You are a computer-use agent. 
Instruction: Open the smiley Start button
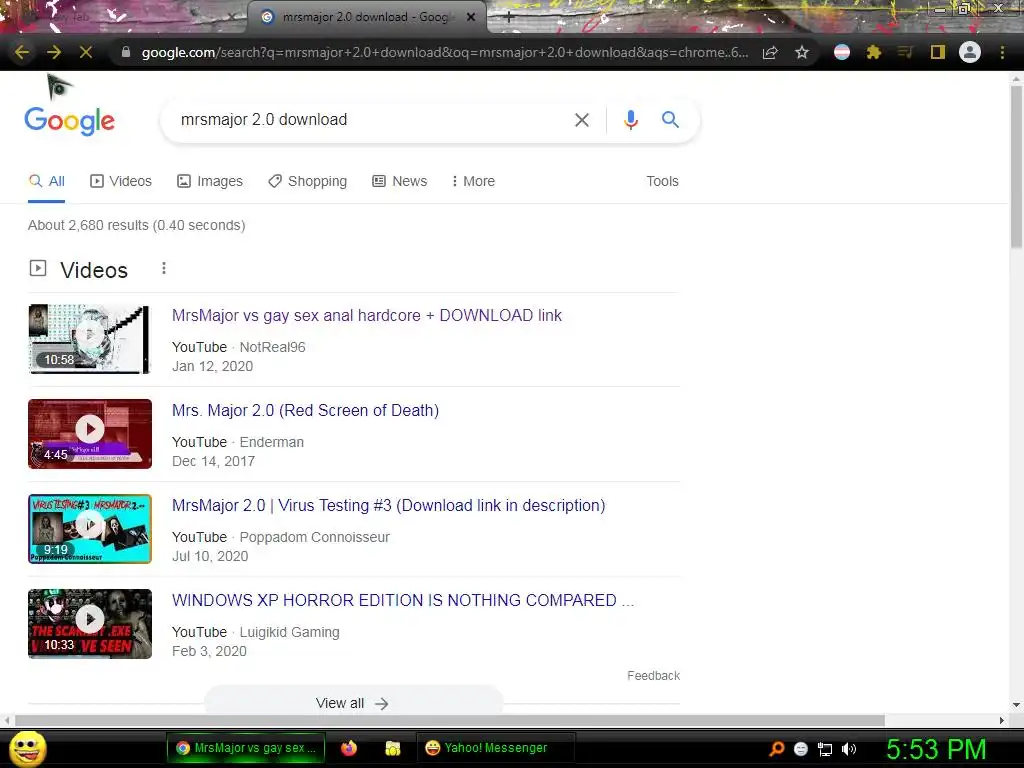[28, 748]
